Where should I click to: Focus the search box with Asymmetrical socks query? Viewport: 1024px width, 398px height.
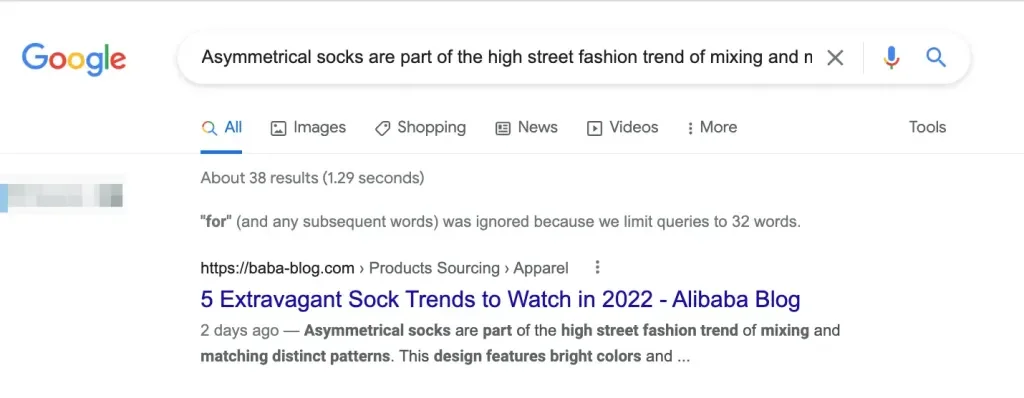coord(507,58)
